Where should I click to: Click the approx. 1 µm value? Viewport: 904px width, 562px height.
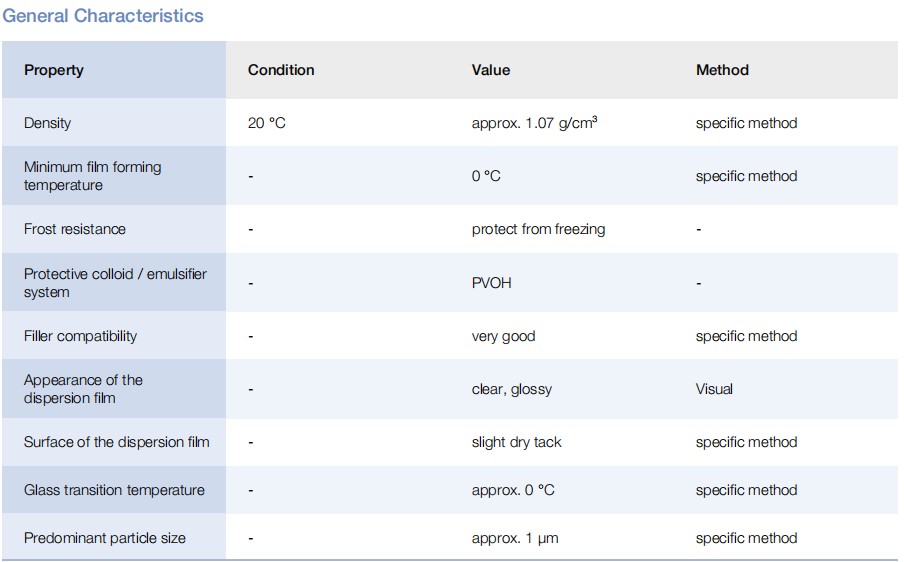pyautogui.click(x=515, y=538)
